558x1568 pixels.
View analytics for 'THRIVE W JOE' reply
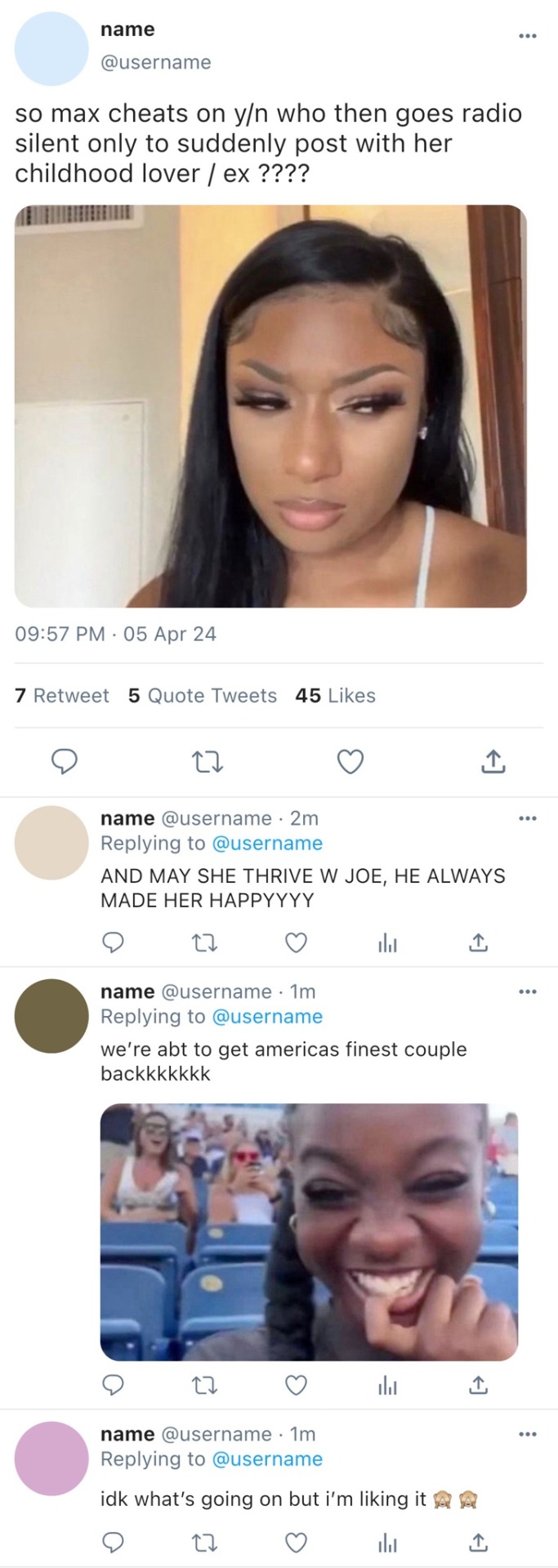(387, 943)
